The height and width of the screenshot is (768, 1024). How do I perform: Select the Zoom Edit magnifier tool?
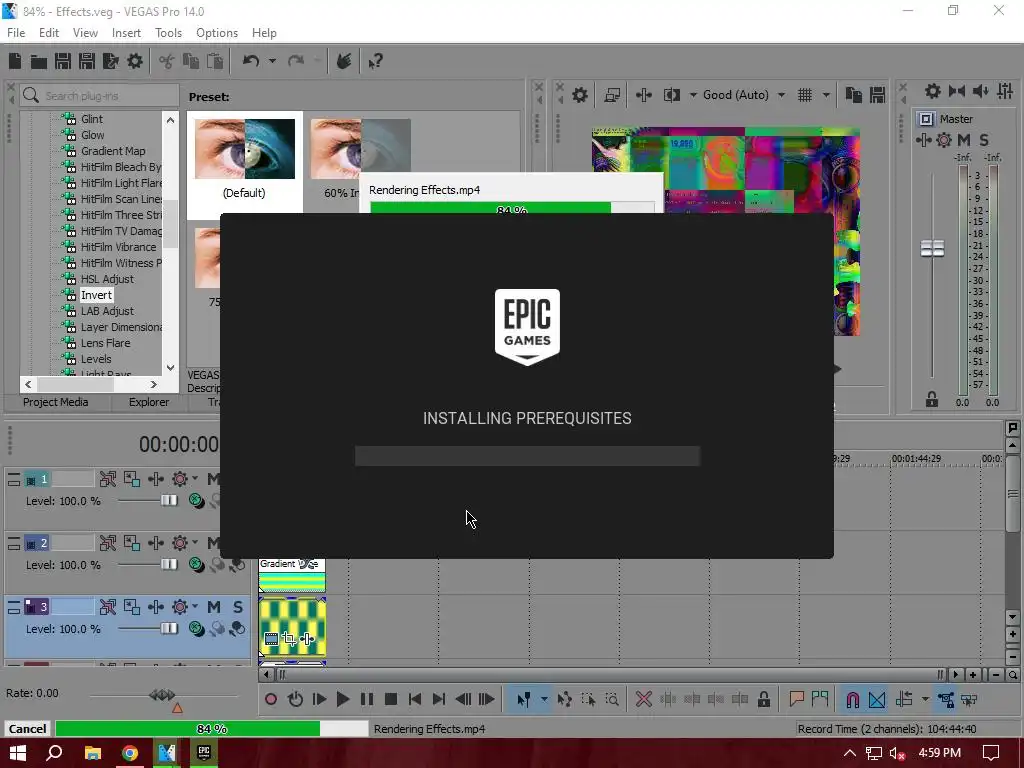(612, 700)
